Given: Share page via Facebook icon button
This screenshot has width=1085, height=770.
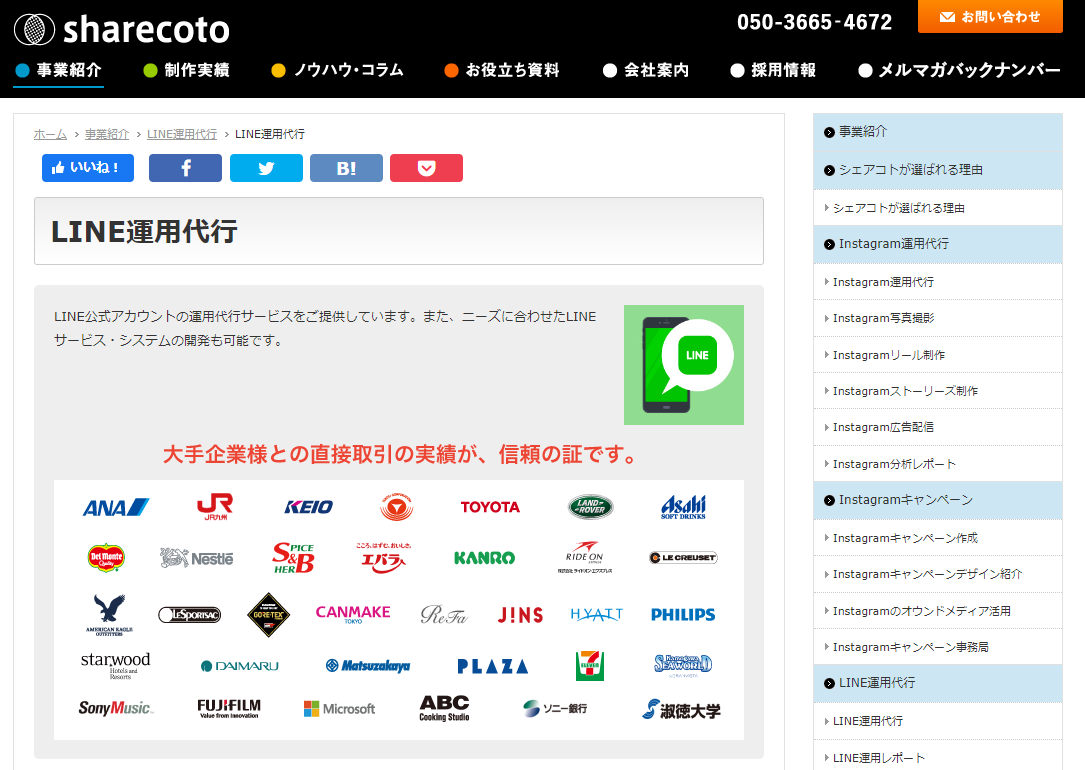Looking at the screenshot, I should click(185, 168).
